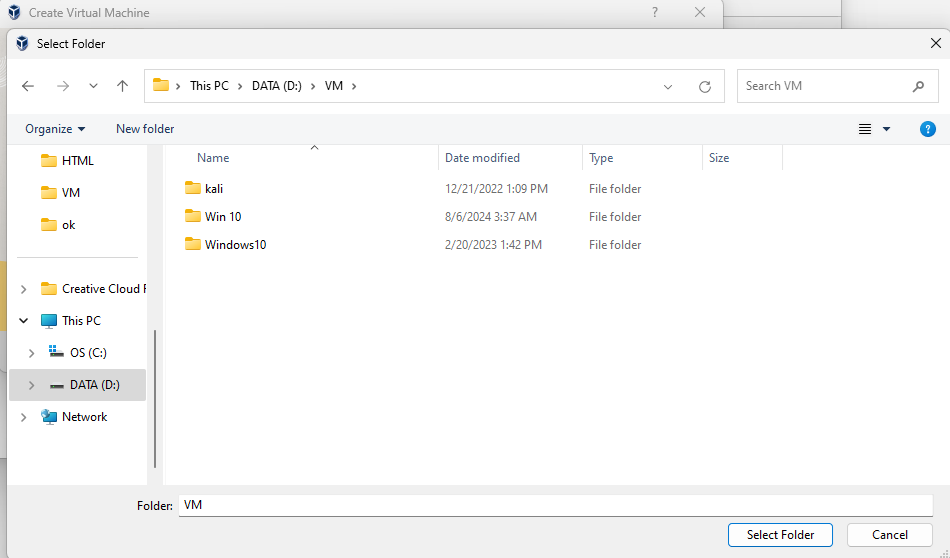Expand Network tree node
This screenshot has width=950, height=558.
24,417
